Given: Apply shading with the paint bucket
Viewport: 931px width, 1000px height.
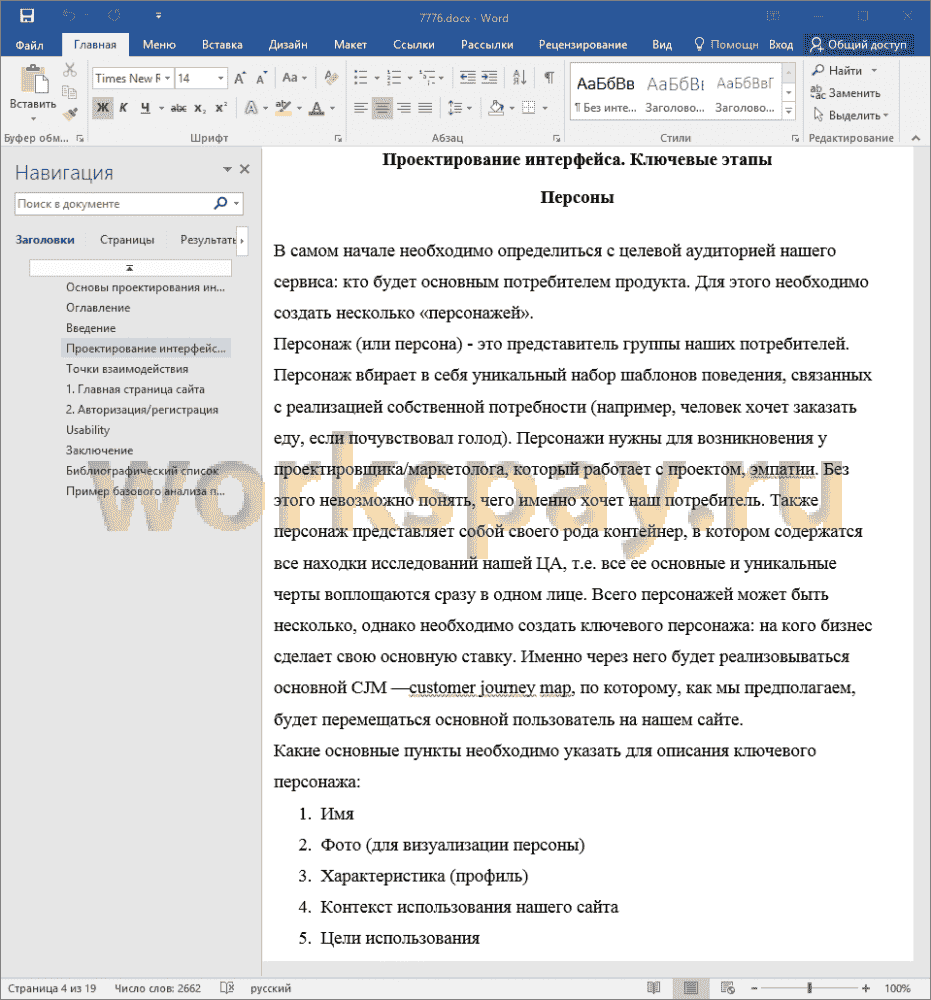Looking at the screenshot, I should (496, 108).
